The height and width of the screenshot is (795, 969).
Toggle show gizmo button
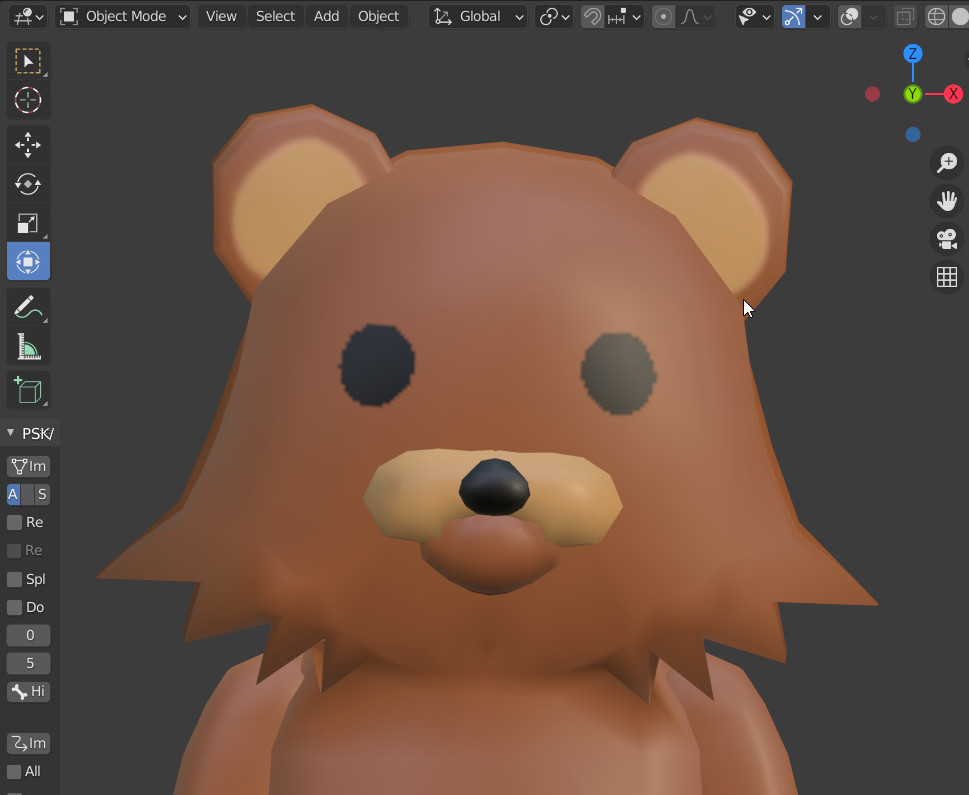coord(793,17)
